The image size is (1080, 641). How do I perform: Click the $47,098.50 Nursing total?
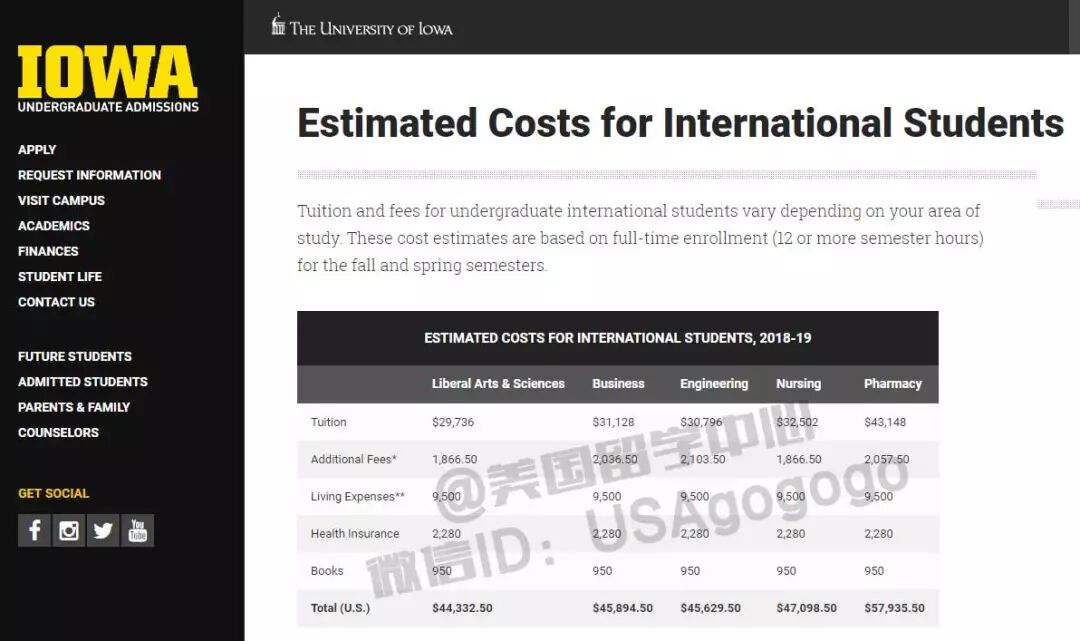tap(807, 608)
